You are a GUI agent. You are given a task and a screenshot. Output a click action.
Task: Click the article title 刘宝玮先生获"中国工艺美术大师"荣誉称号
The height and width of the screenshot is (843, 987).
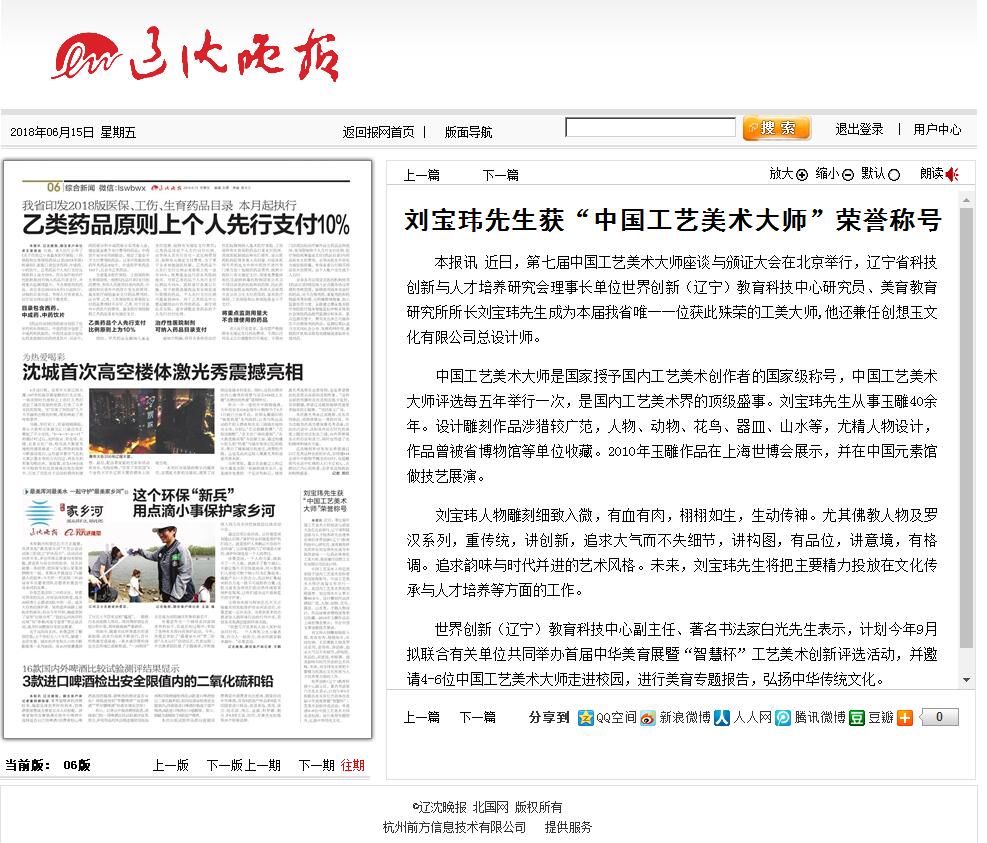[x=673, y=220]
